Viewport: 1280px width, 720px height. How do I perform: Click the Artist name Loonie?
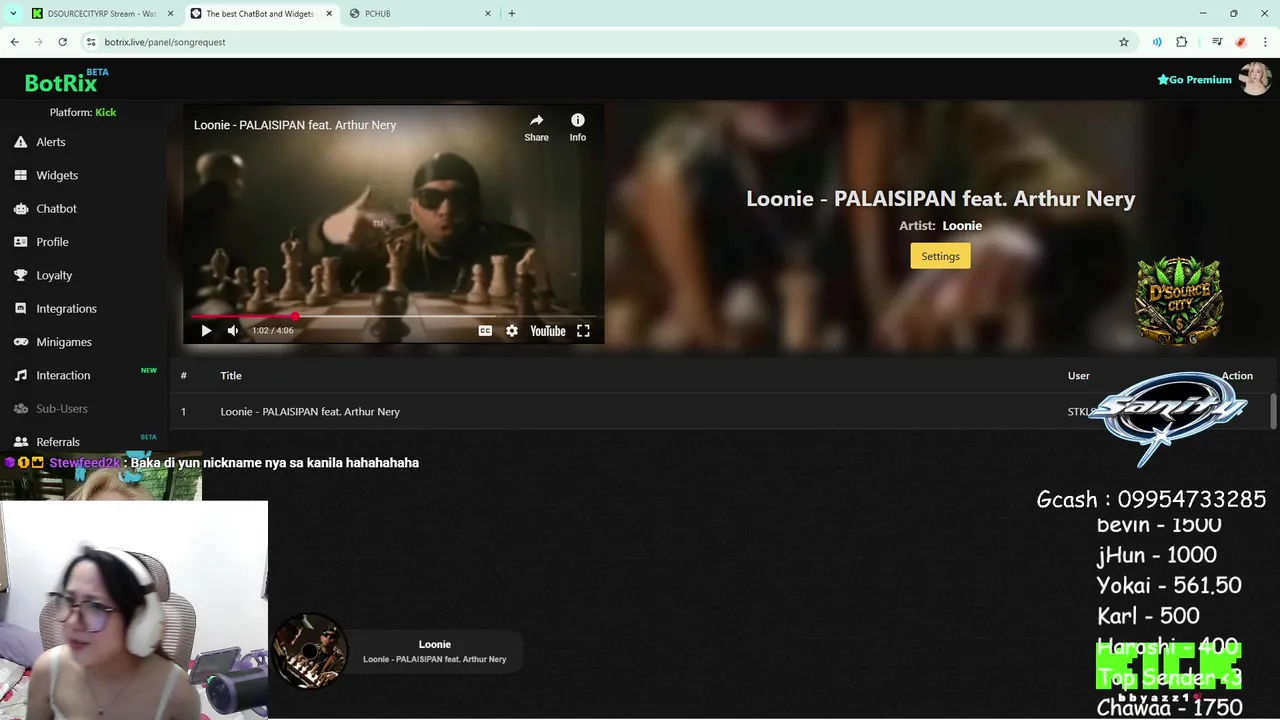point(962,226)
